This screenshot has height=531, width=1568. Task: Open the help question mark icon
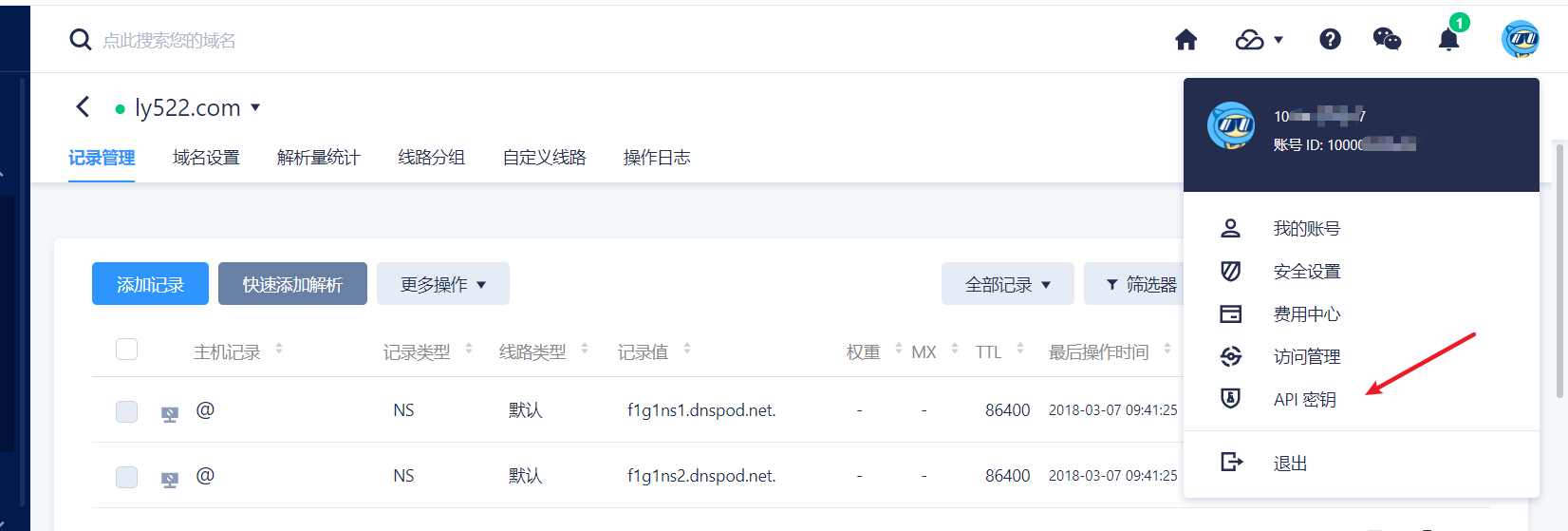1330,39
